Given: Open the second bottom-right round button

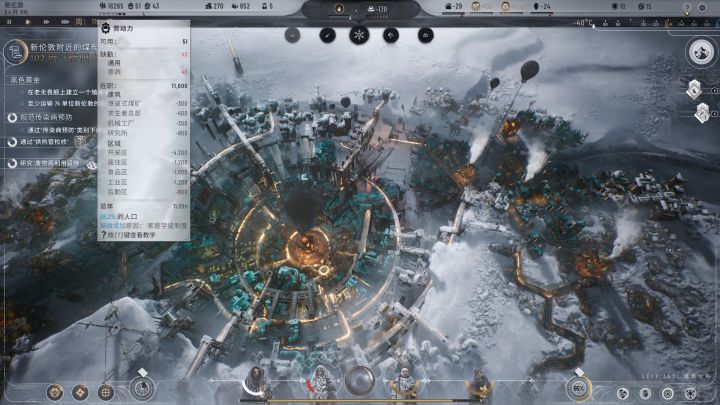Looking at the screenshot, I should pyautogui.click(x=645, y=393).
